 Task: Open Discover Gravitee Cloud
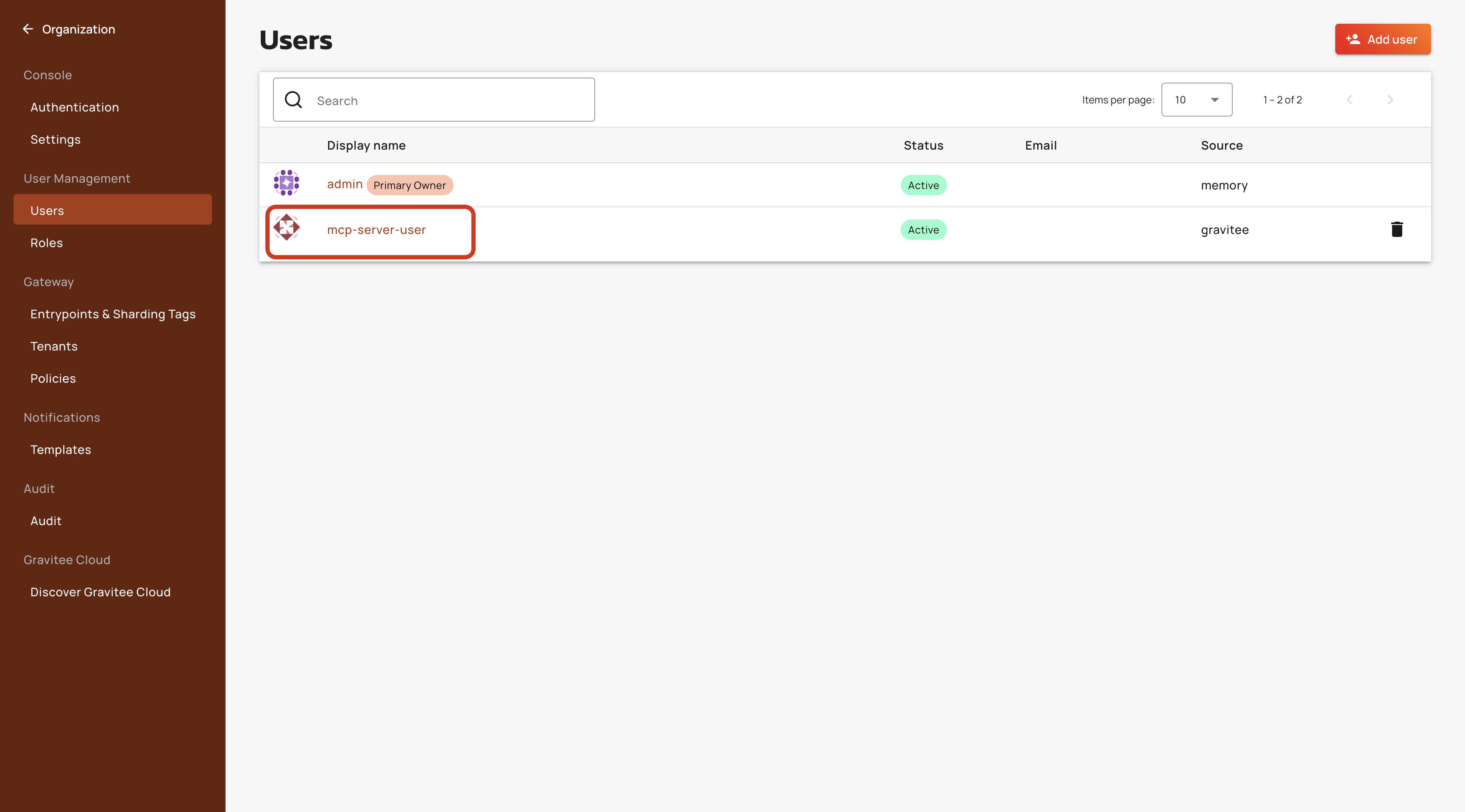100,592
